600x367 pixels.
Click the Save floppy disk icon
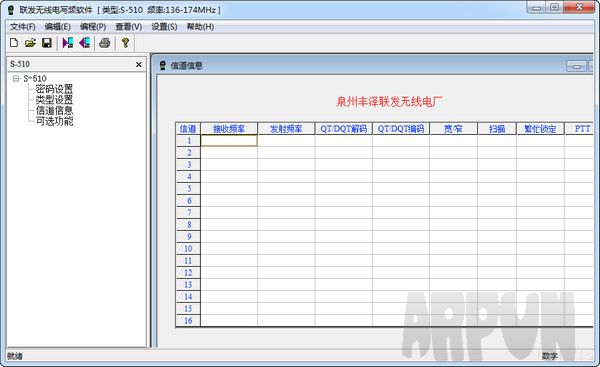coord(47,43)
